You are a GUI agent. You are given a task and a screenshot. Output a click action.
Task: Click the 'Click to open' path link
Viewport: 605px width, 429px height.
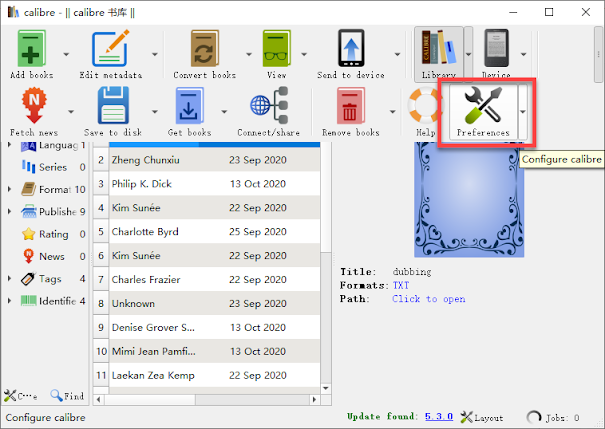pos(429,299)
